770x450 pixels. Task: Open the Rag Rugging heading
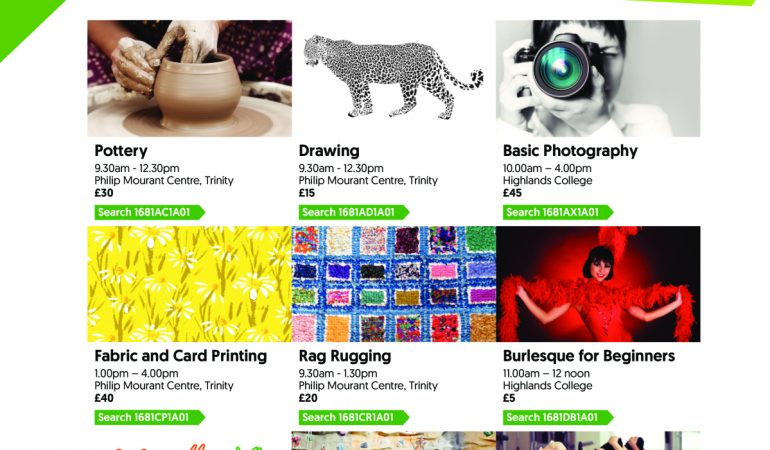345,356
